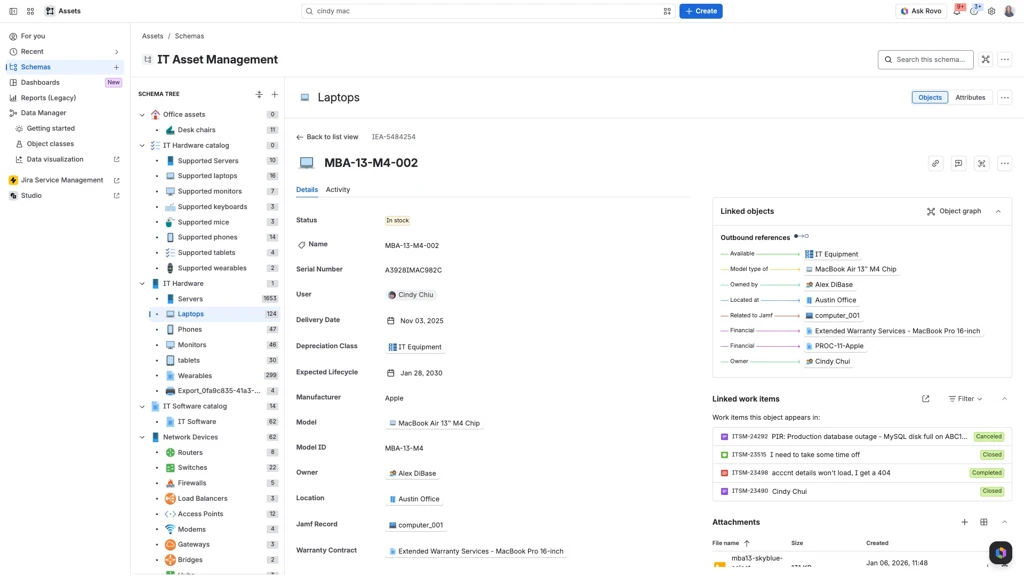Add a new attachment with plus icon
This screenshot has width=1024, height=576.
pos(965,522)
